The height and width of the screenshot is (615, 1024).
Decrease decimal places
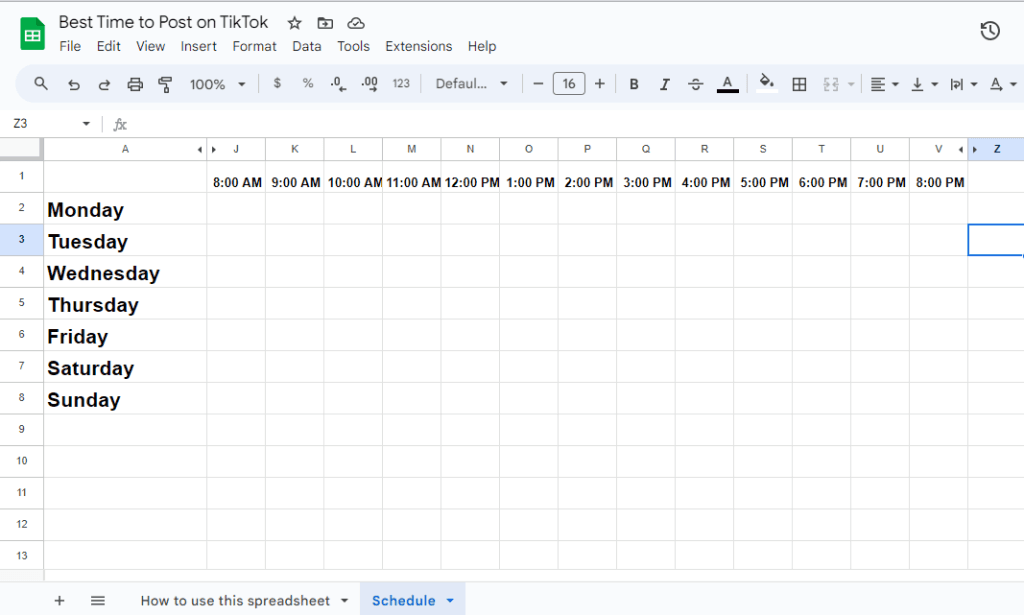pyautogui.click(x=338, y=84)
